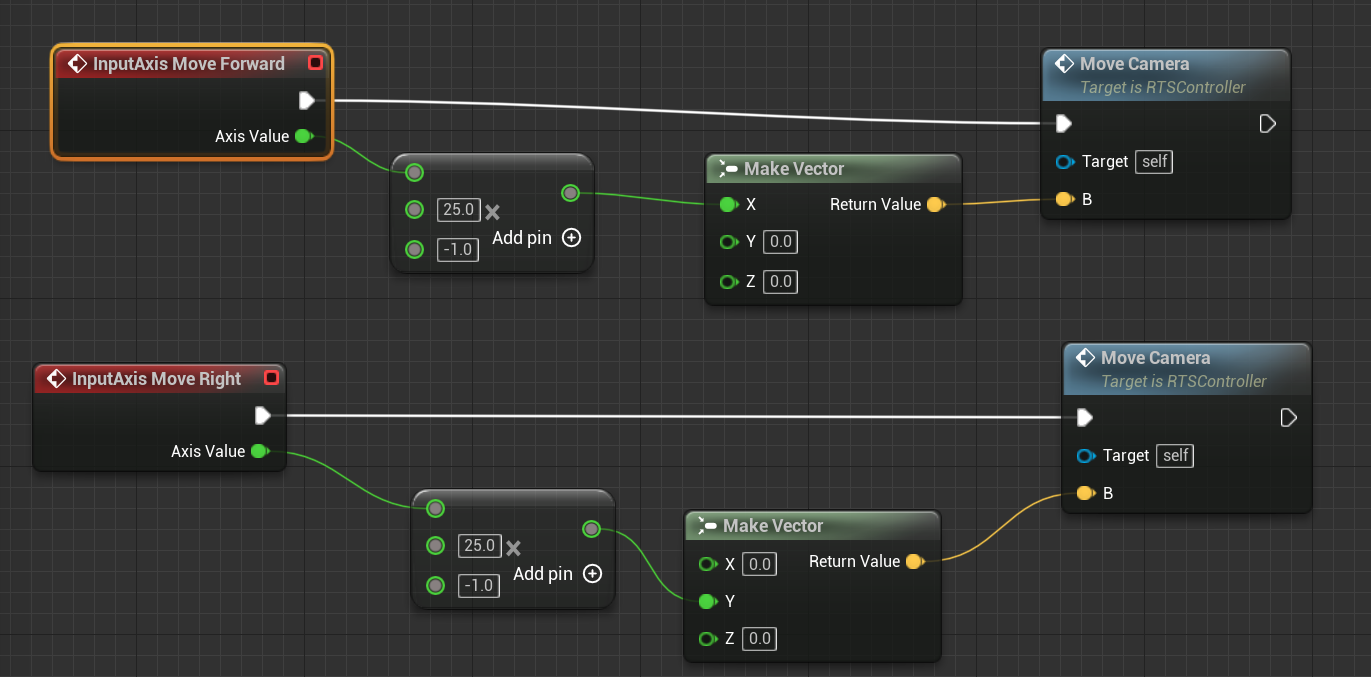Click the 25.0 field in the lower multiply node
This screenshot has width=1371, height=677.
pos(478,546)
